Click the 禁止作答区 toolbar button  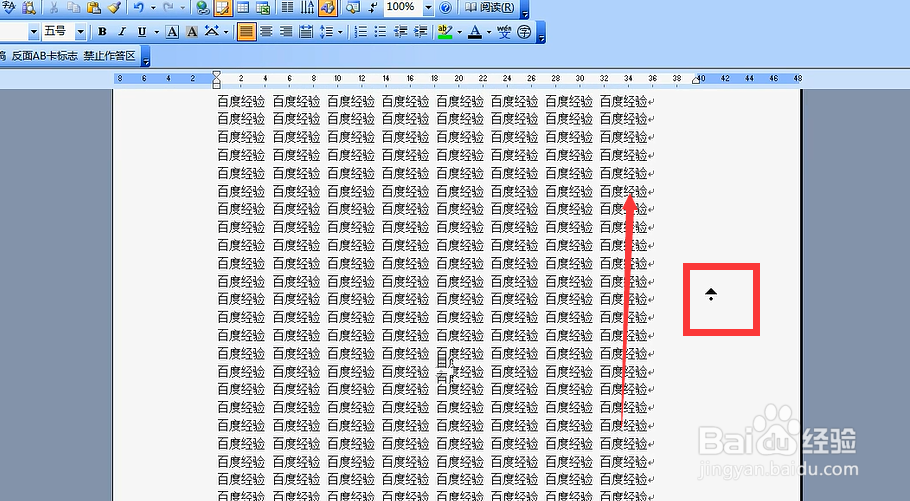click(x=110, y=56)
